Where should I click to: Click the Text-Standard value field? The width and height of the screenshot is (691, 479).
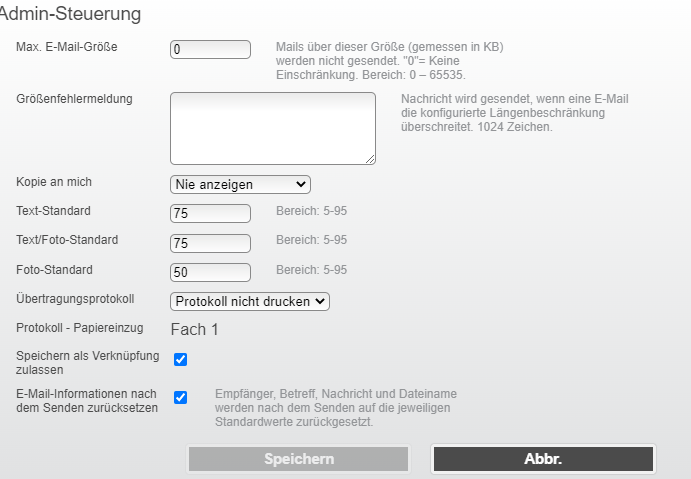210,213
